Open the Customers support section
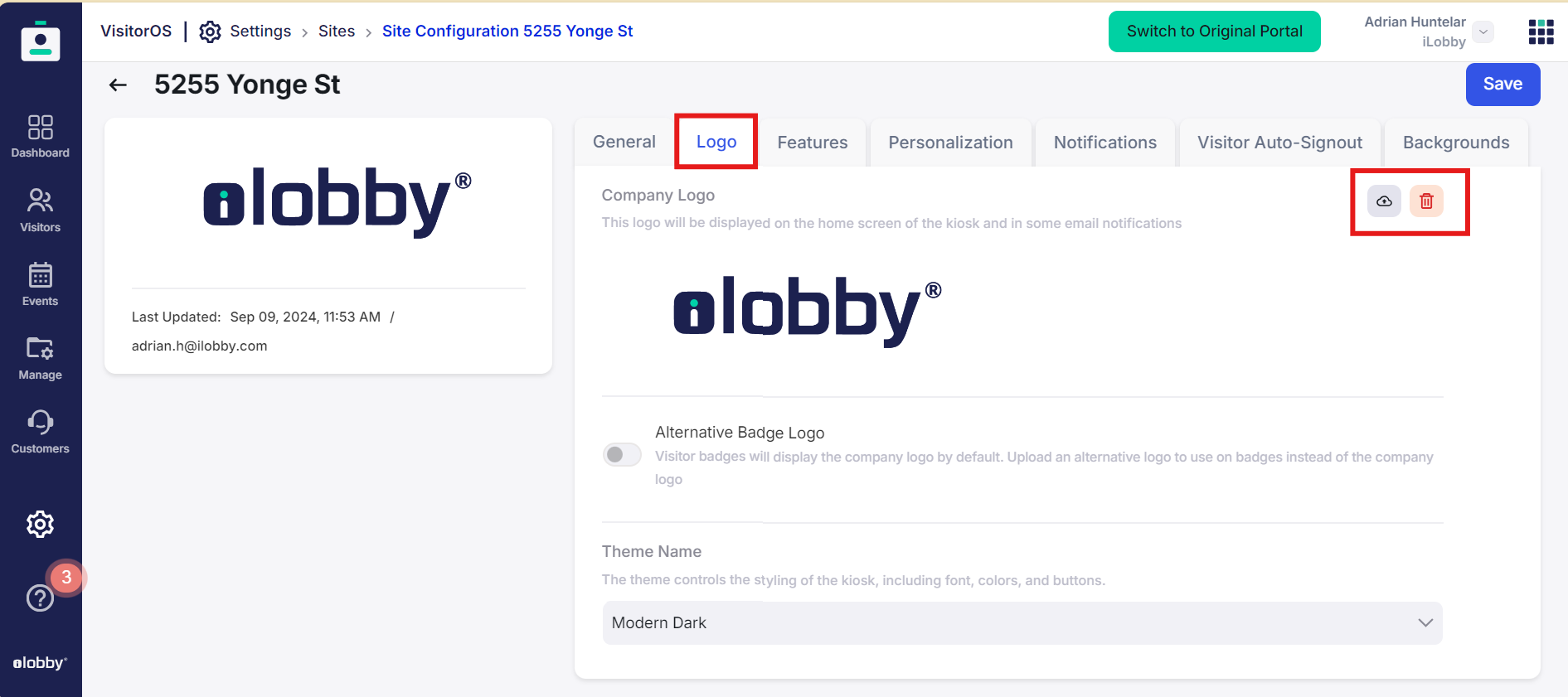 (40, 432)
